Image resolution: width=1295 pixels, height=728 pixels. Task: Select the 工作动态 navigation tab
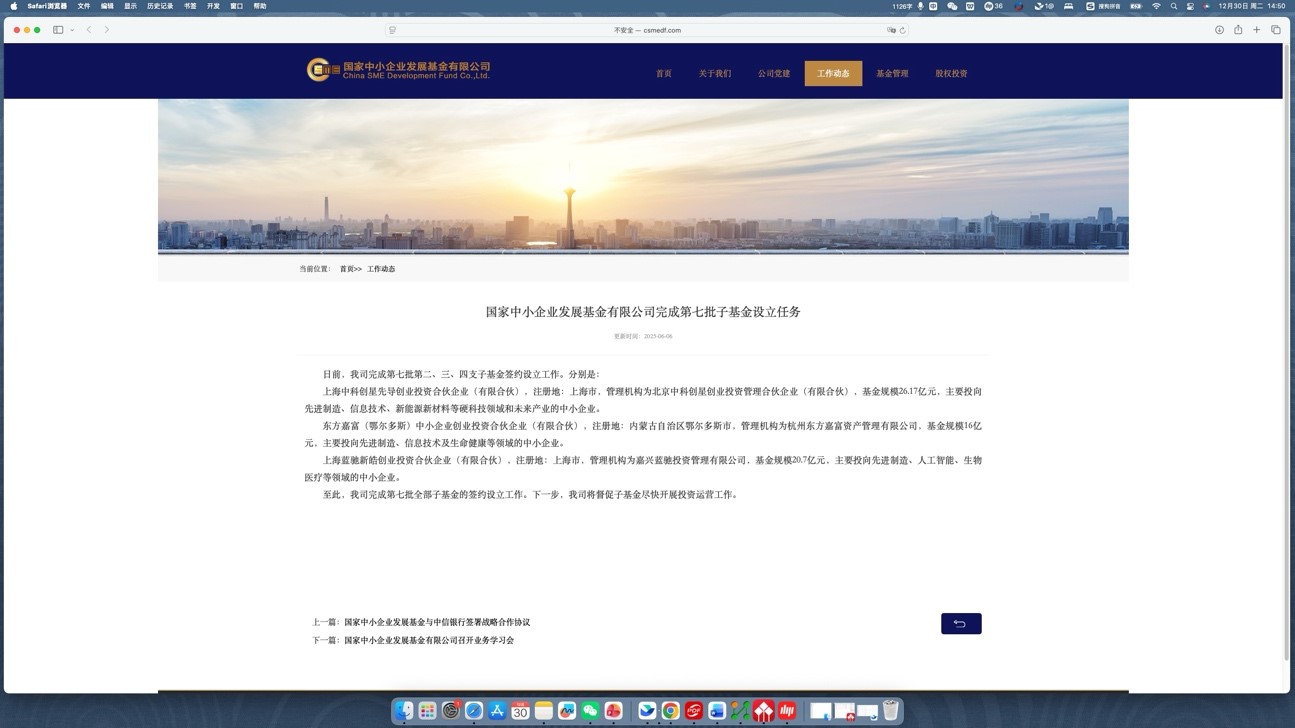[833, 73]
